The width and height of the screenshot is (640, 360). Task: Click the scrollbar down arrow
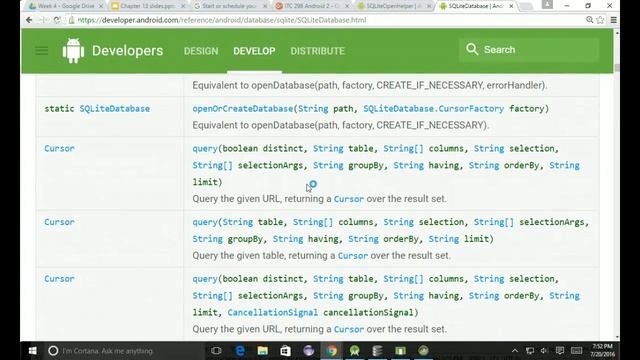617,338
